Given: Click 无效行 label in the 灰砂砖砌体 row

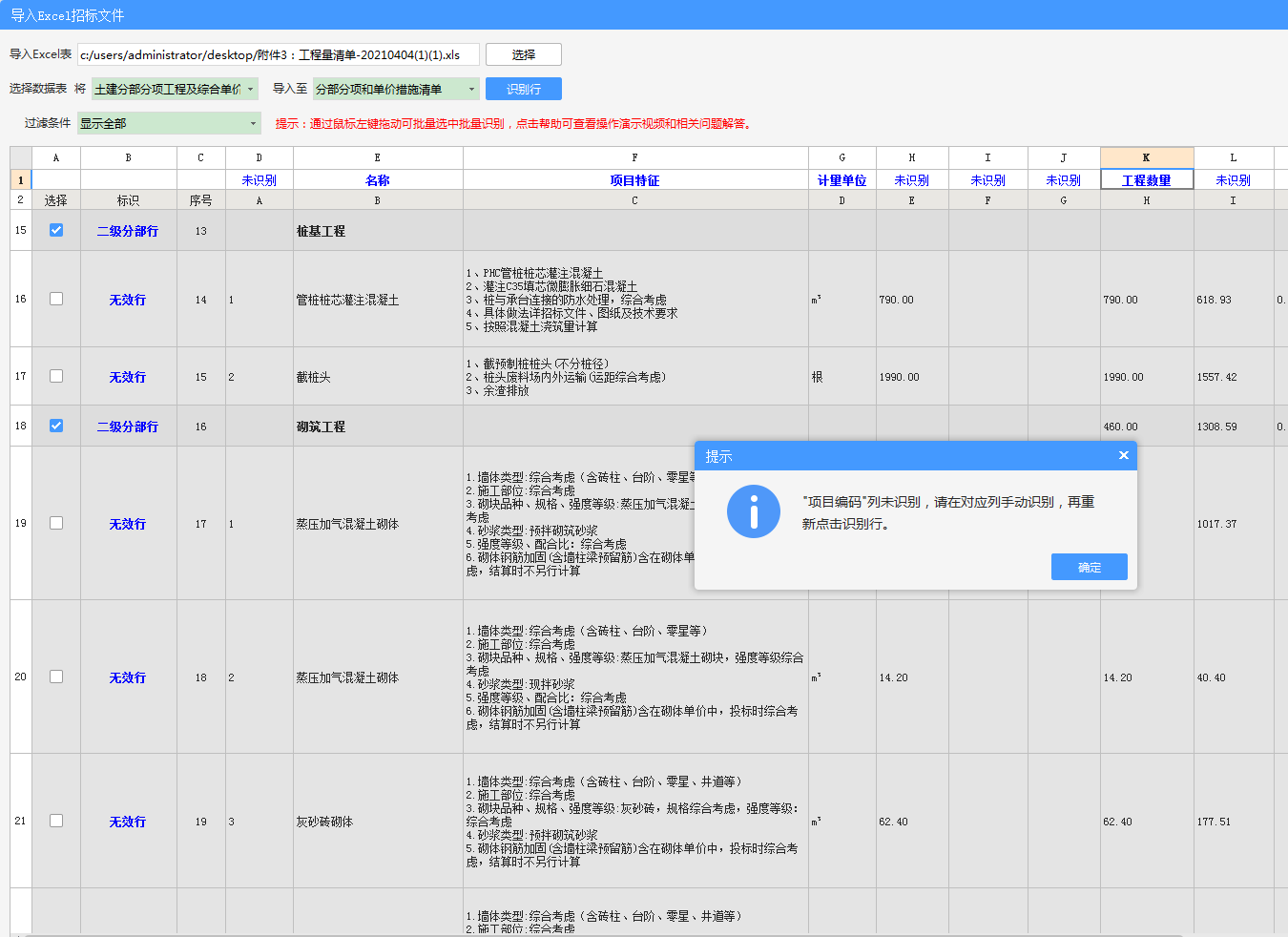Looking at the screenshot, I should tap(128, 822).
